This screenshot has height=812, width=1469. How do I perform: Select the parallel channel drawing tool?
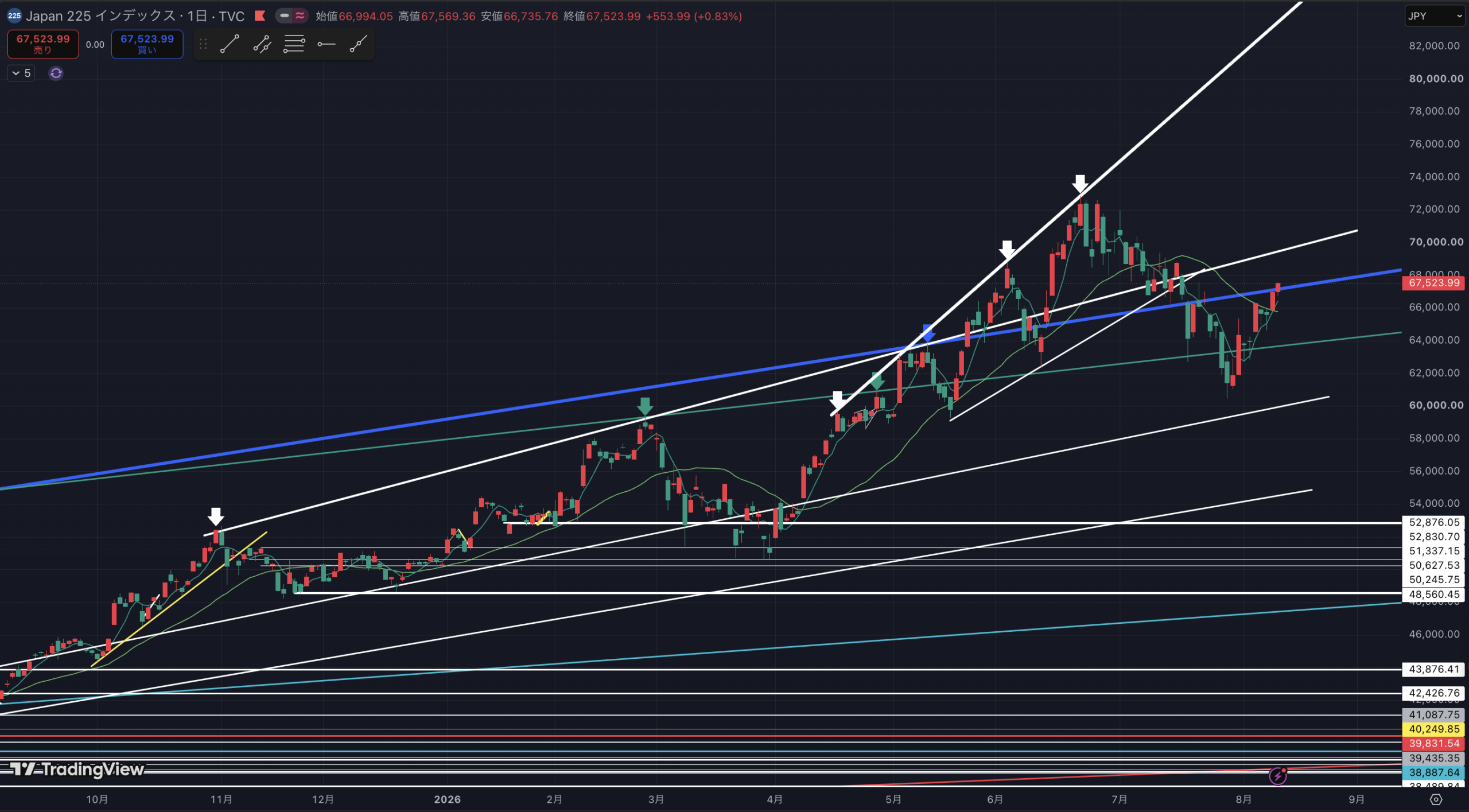click(262, 44)
